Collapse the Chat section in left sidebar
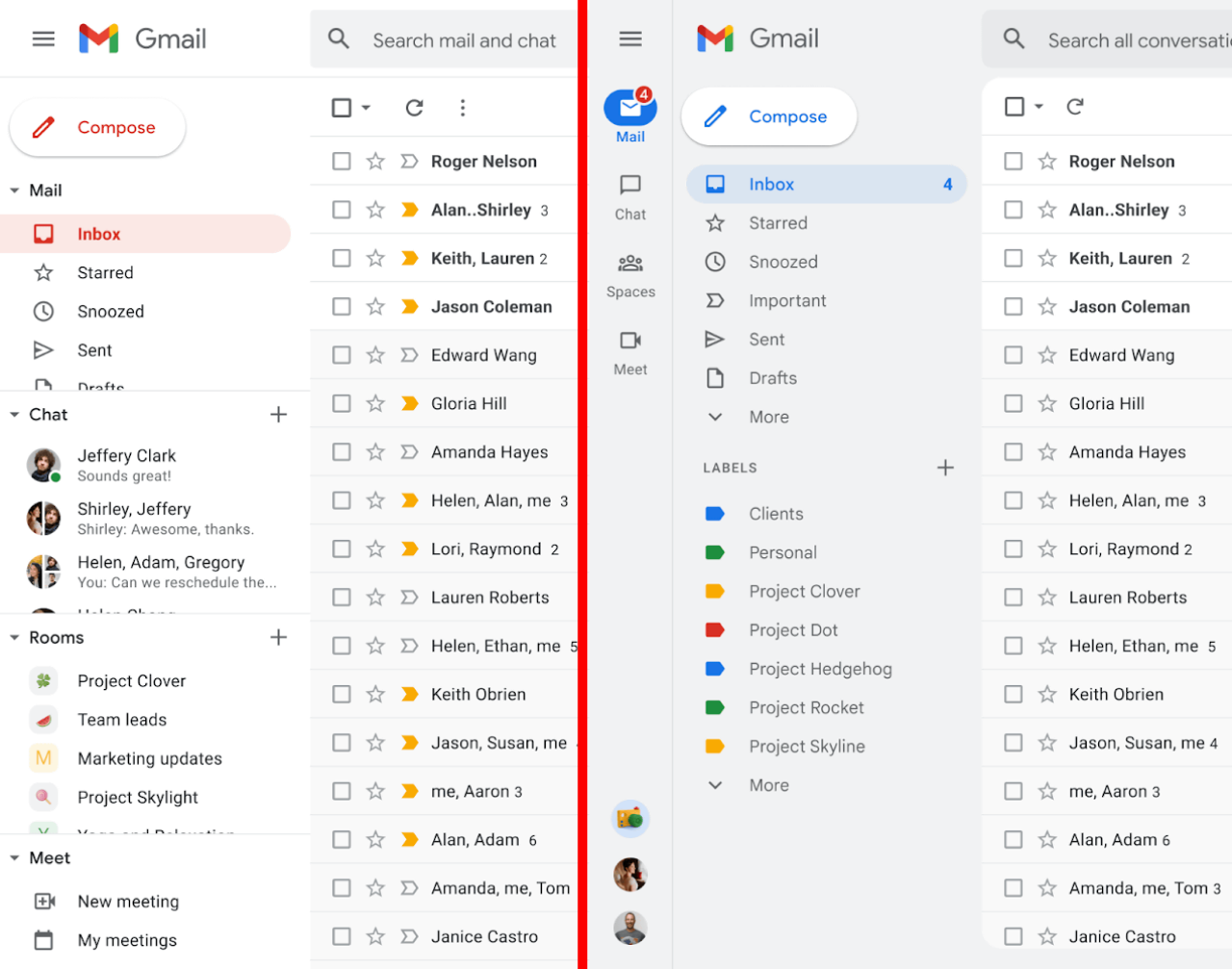 14,415
